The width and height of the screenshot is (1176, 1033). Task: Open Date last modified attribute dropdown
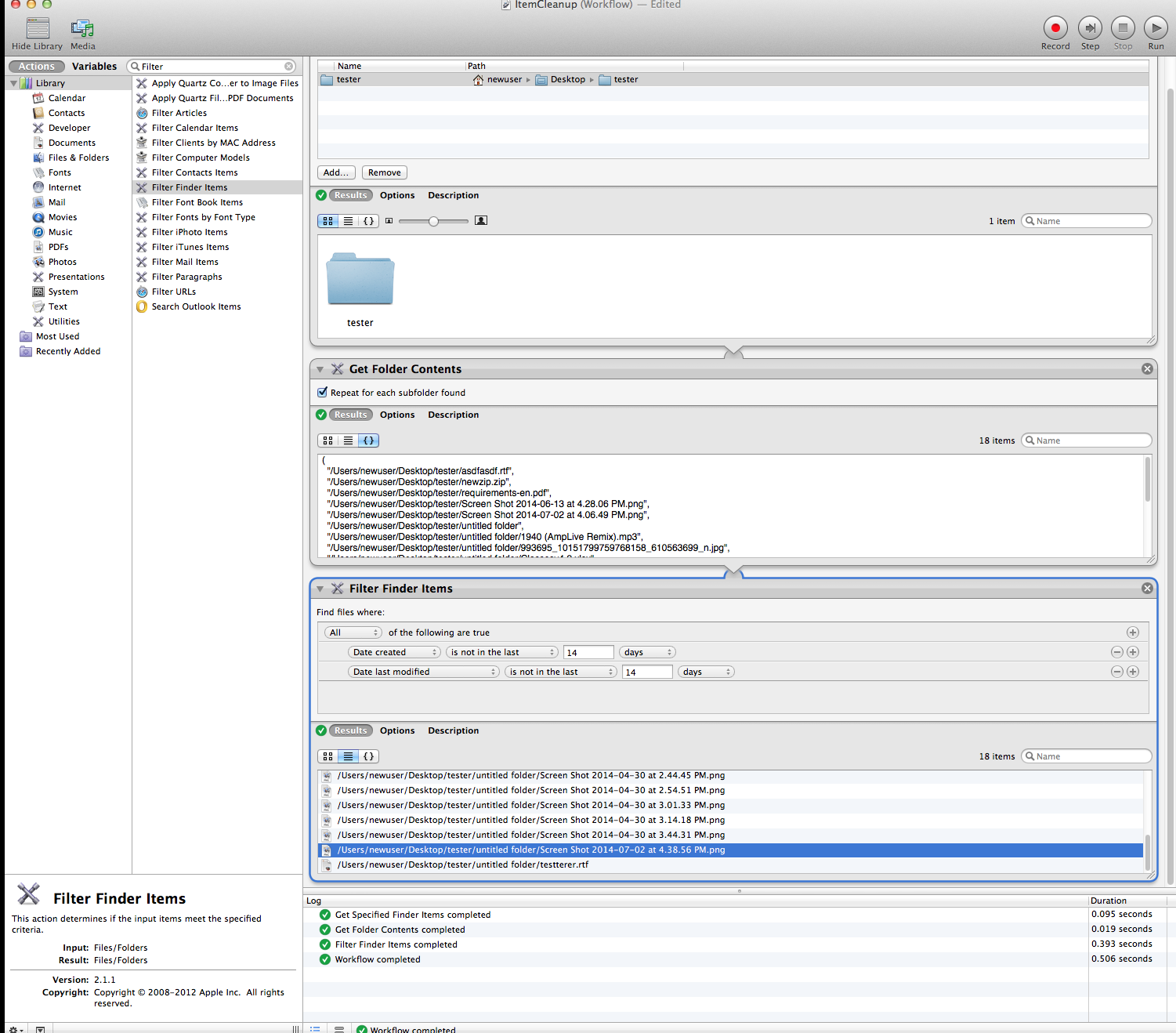424,672
